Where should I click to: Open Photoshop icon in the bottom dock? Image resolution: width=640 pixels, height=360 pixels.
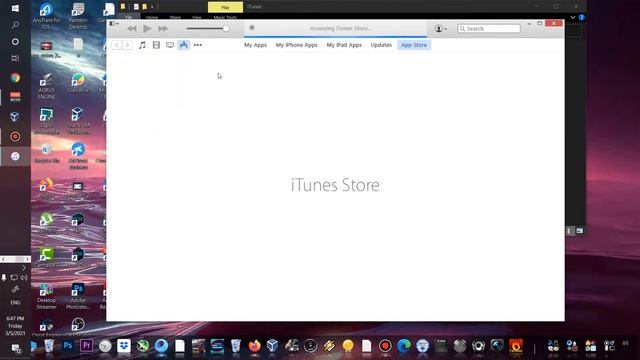coord(68,346)
